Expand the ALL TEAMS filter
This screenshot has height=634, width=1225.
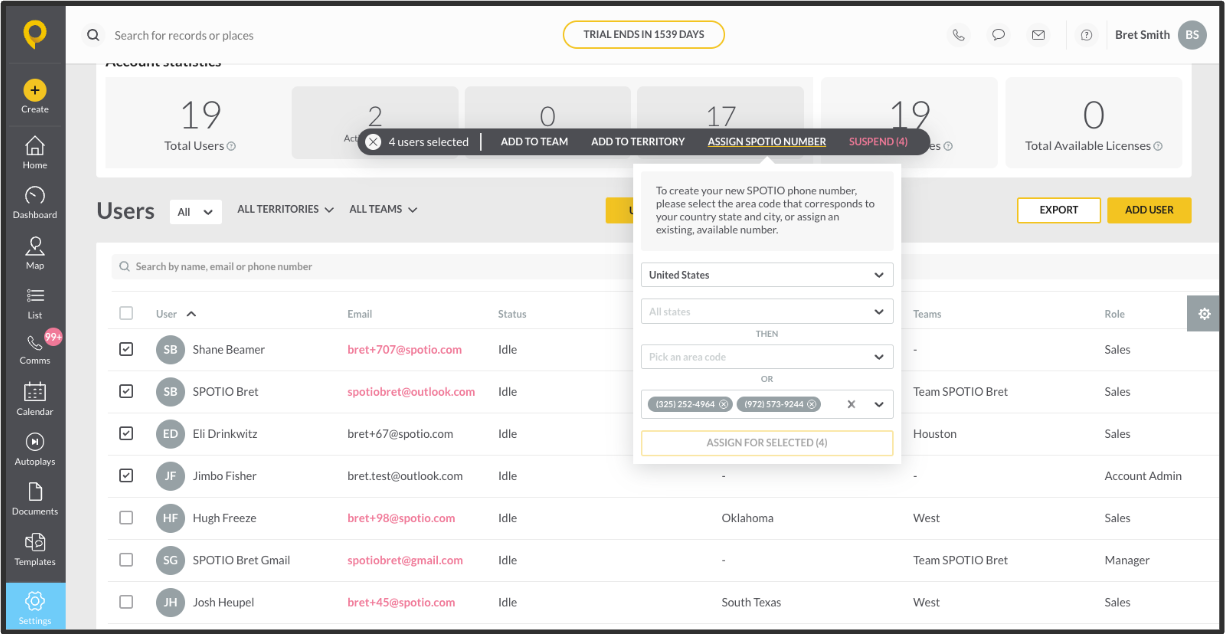click(x=383, y=209)
